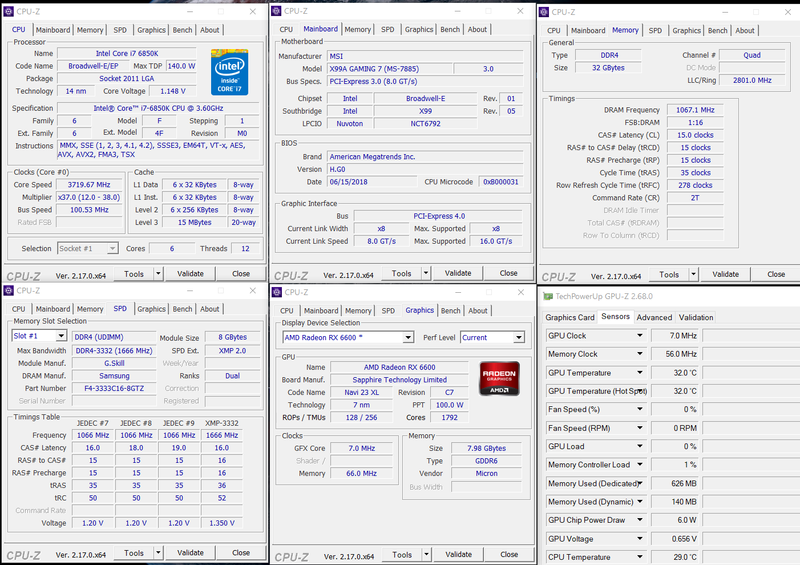800x565 pixels.
Task: Click Tools button in SPD window
Action: (134, 553)
